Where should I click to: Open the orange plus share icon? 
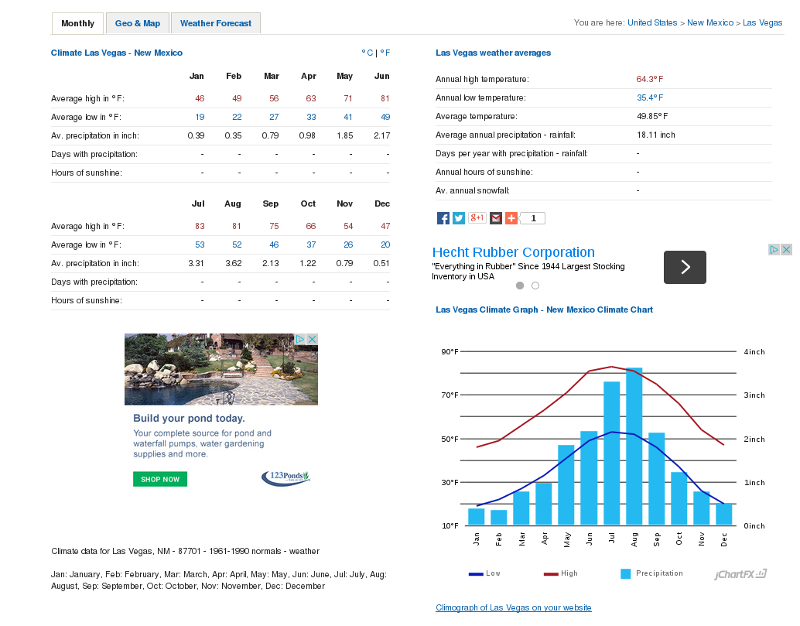click(511, 218)
